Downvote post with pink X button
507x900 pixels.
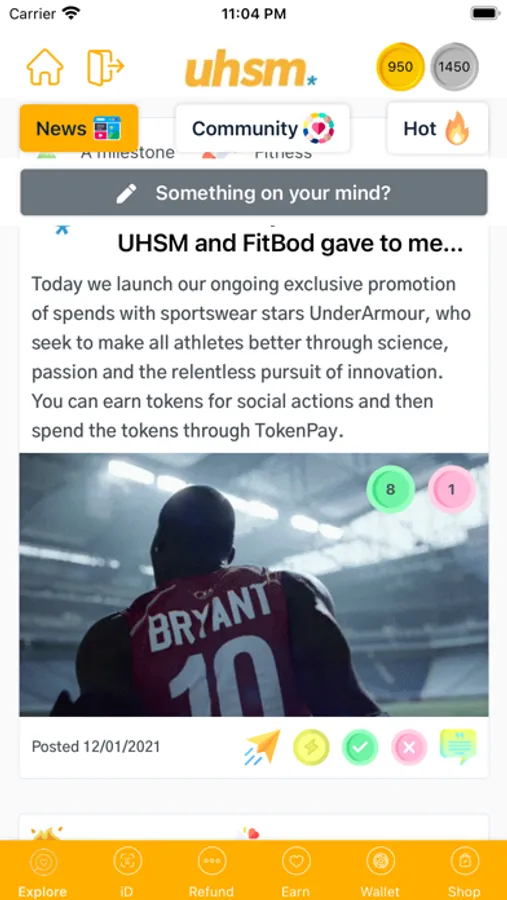point(409,747)
